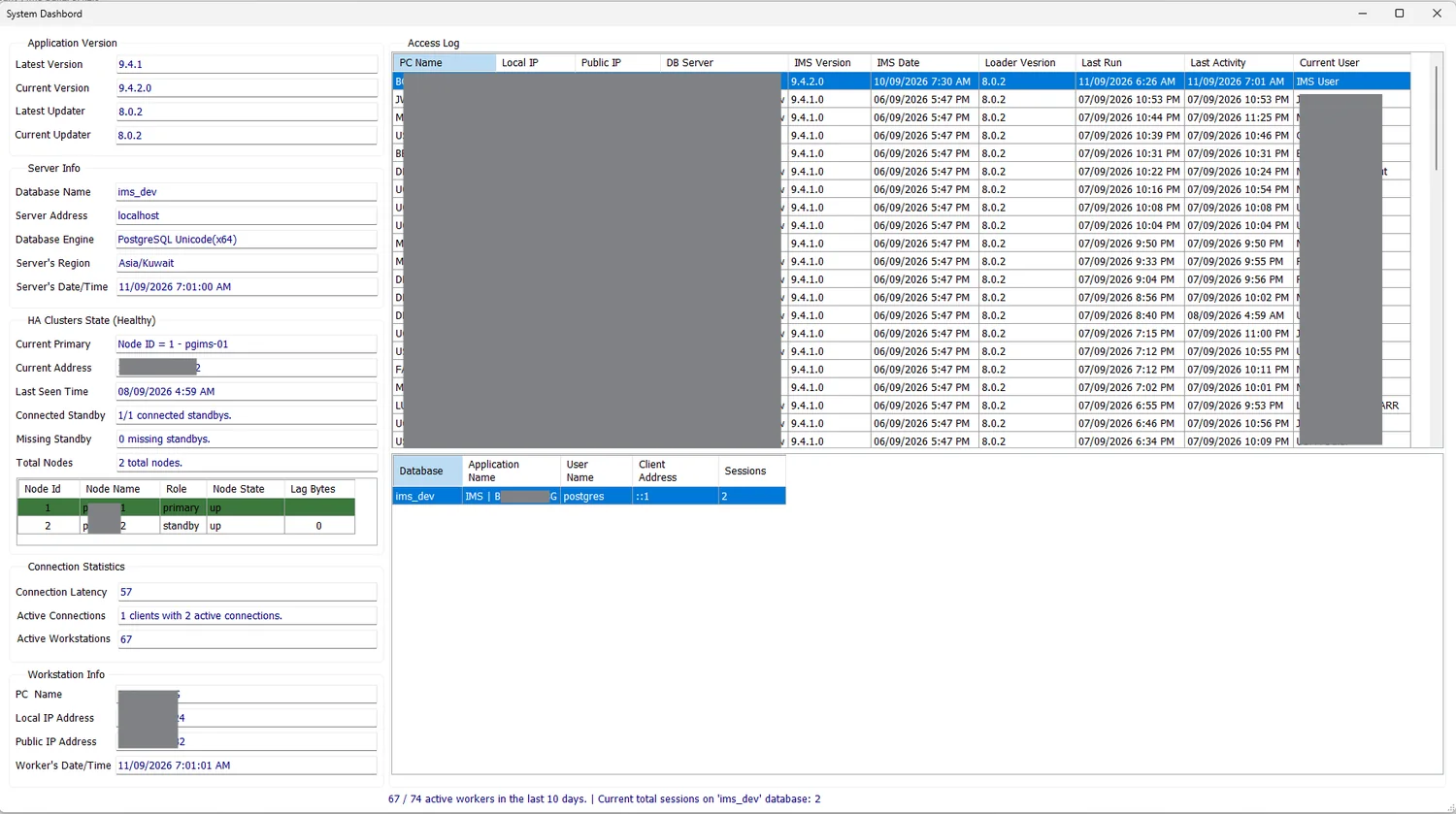Click the Current Primary node field
Screen dimensions: 1456x814
(247, 344)
